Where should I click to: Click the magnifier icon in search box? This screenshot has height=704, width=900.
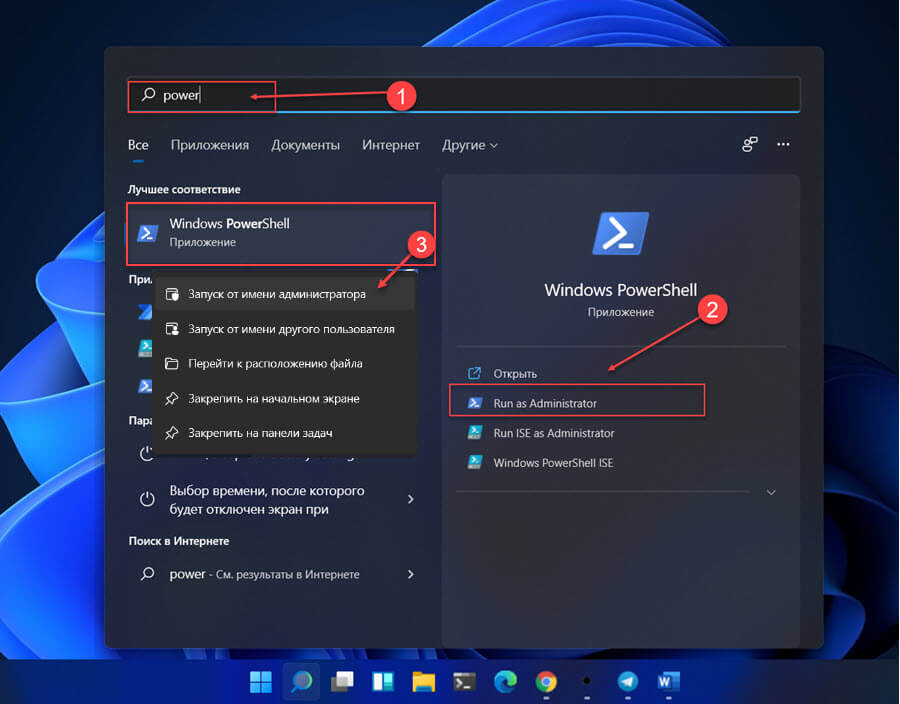(149, 94)
